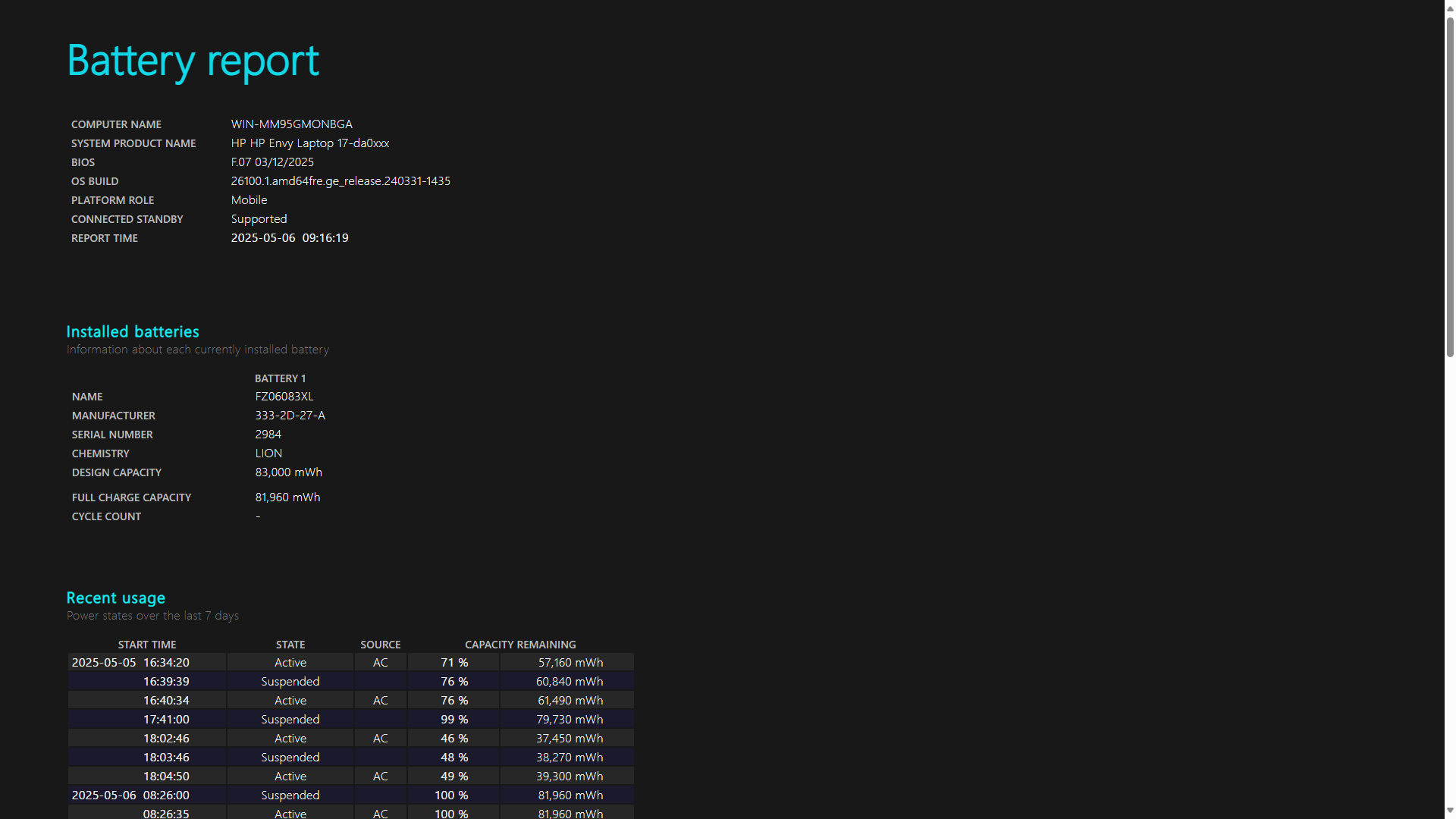1456x819 pixels.
Task: Click the START TIME column header
Action: pos(147,645)
